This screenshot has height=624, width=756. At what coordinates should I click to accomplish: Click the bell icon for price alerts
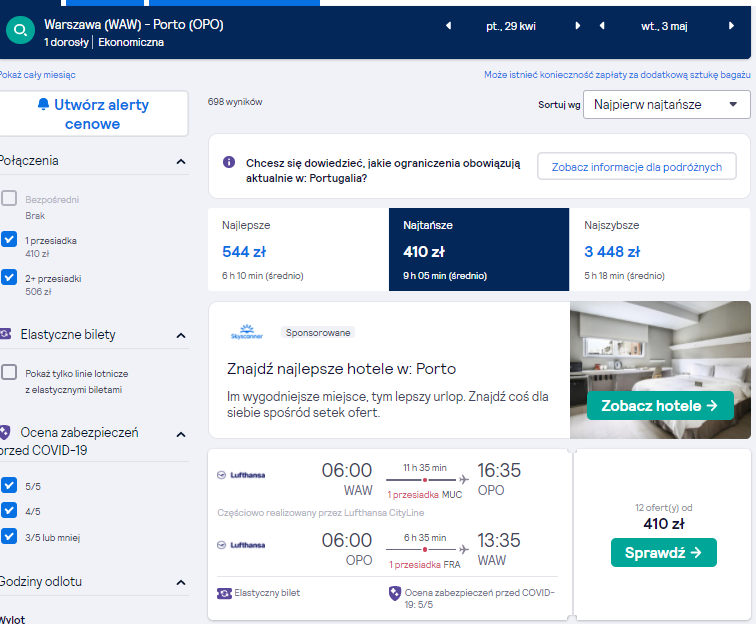(x=43, y=104)
